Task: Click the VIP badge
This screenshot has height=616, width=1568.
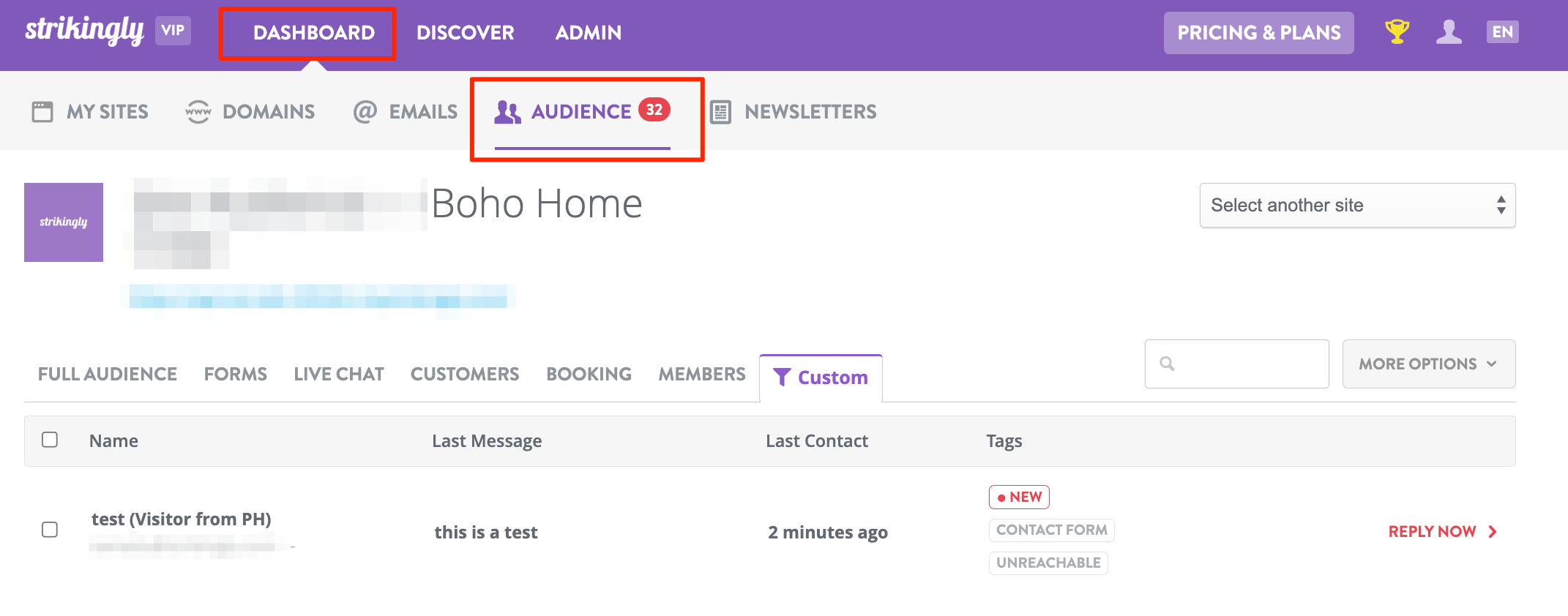Action: tap(173, 31)
